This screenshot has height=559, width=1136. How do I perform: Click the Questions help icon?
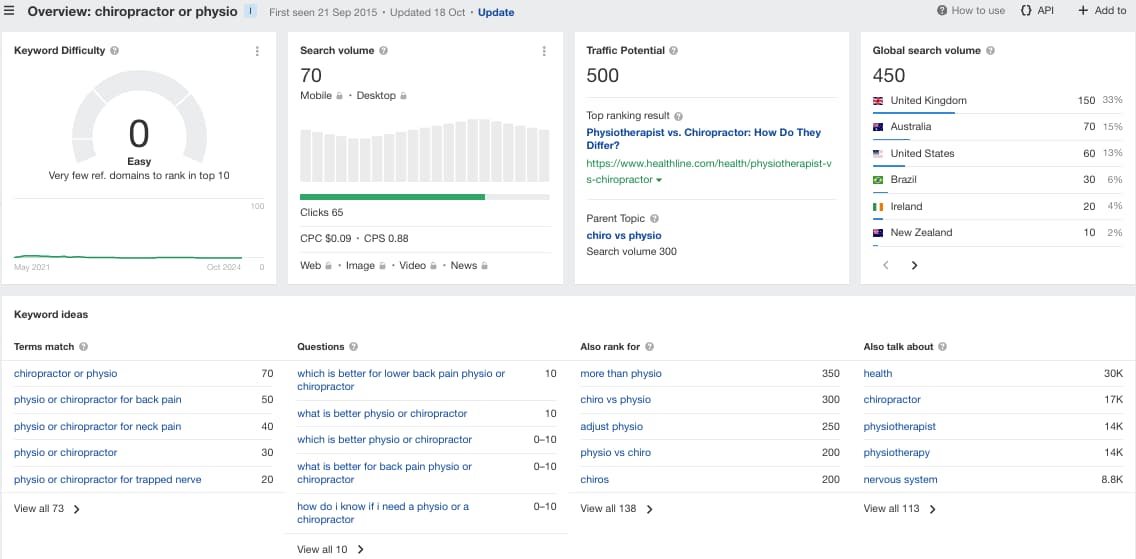coord(354,347)
